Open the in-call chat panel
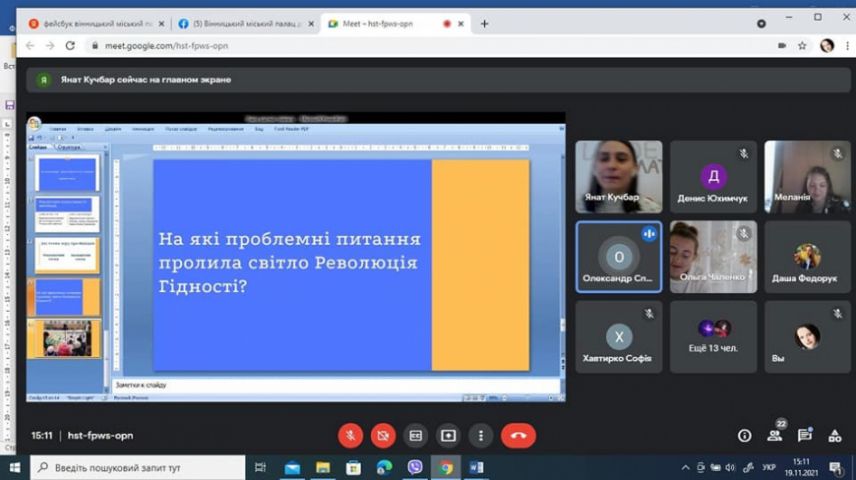This screenshot has height=480, width=856. tap(805, 435)
